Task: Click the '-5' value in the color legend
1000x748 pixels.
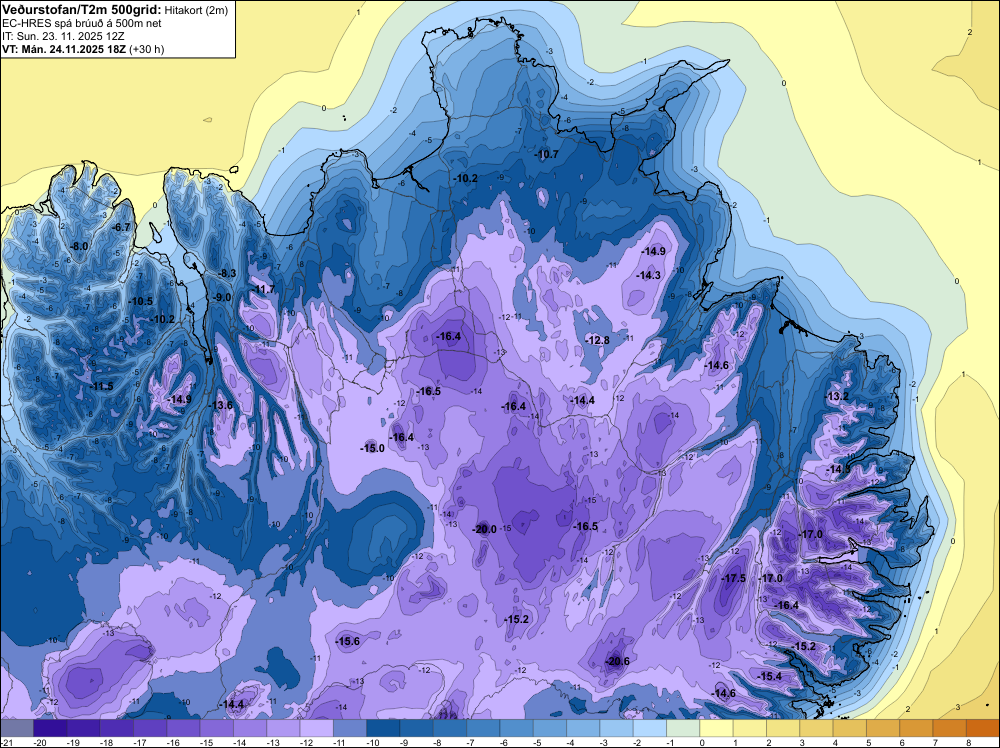Action: pos(535,742)
